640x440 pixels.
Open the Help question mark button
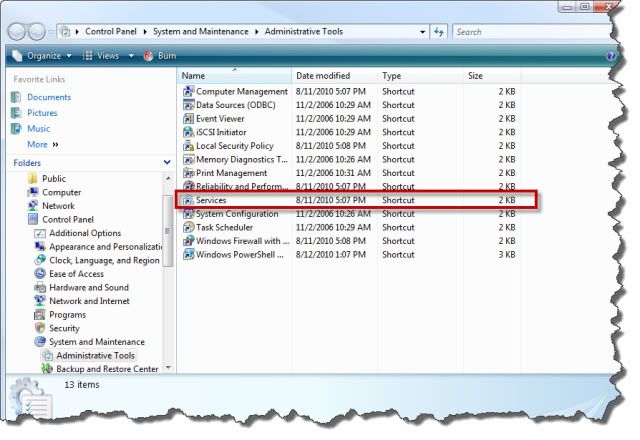tap(611, 56)
